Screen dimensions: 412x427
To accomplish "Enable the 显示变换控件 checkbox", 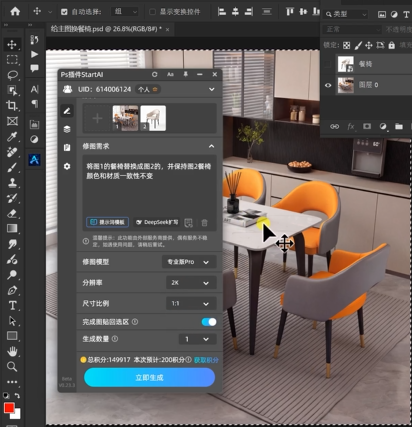I will tap(152, 12).
